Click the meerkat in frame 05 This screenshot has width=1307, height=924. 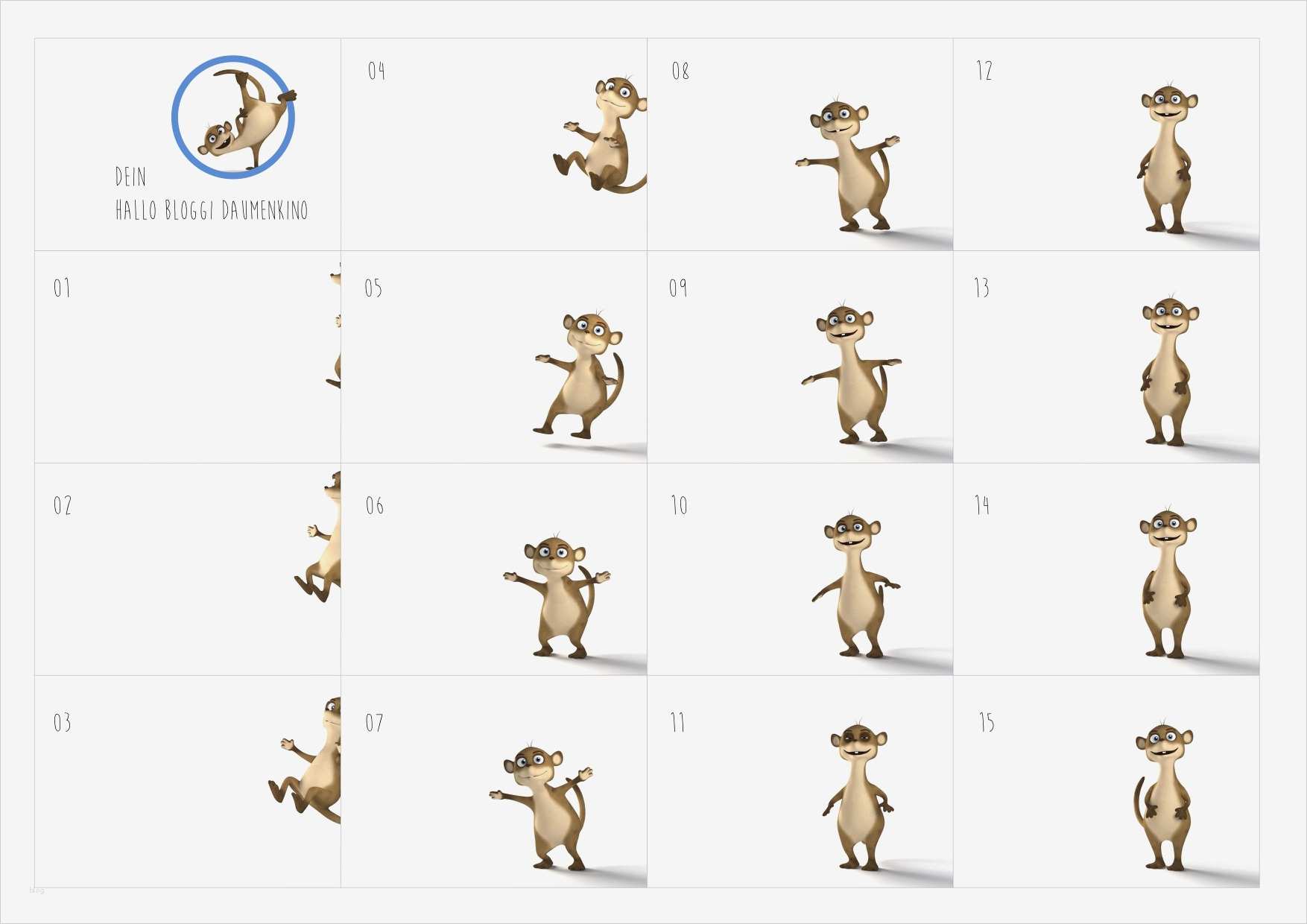pyautogui.click(x=579, y=376)
